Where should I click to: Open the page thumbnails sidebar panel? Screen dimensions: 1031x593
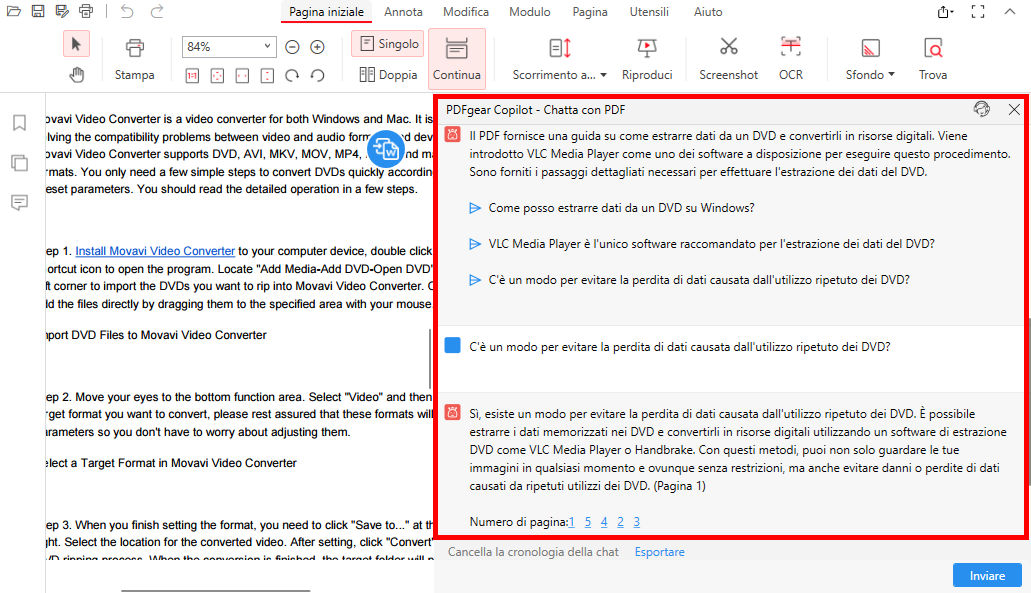click(x=20, y=162)
